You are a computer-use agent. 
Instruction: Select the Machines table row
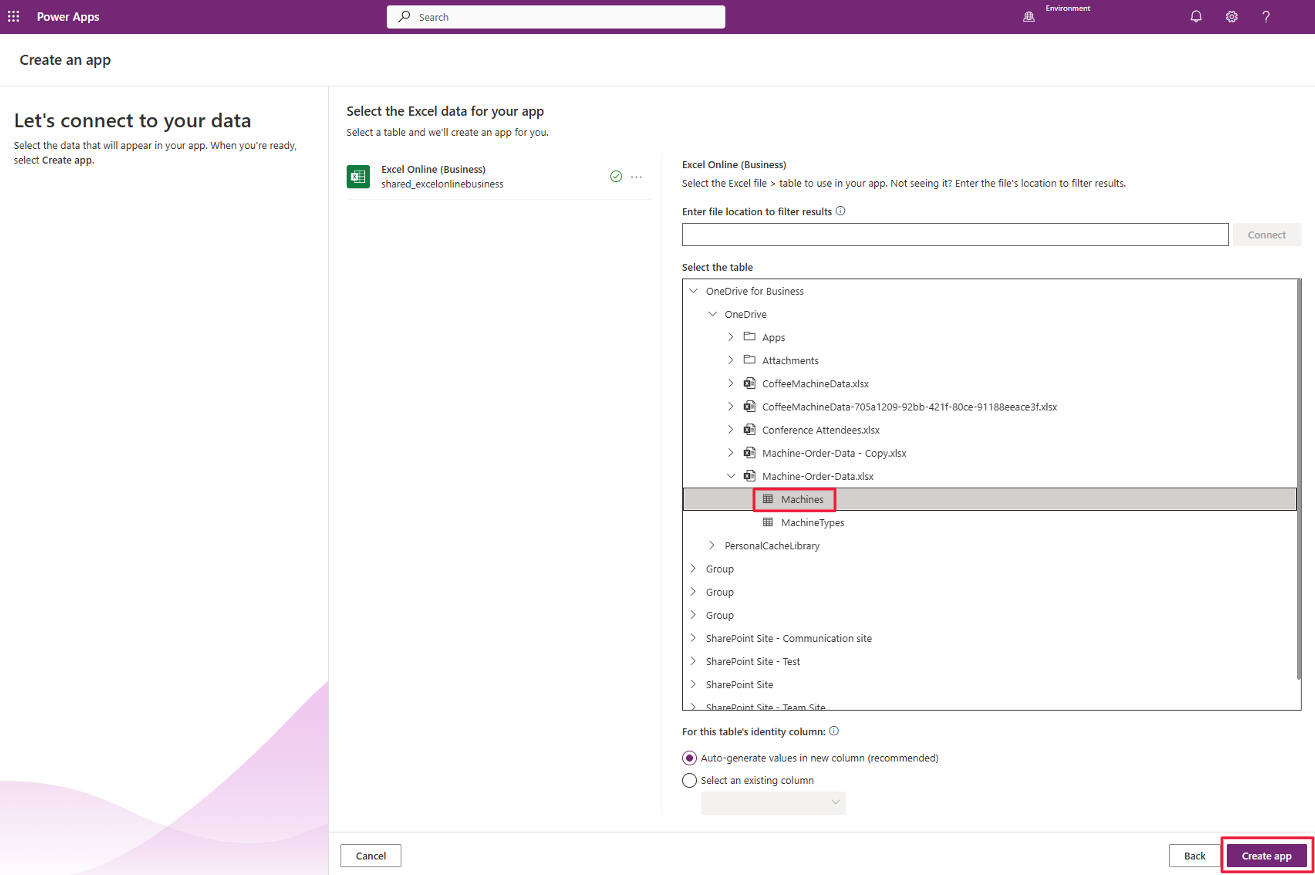coord(990,499)
